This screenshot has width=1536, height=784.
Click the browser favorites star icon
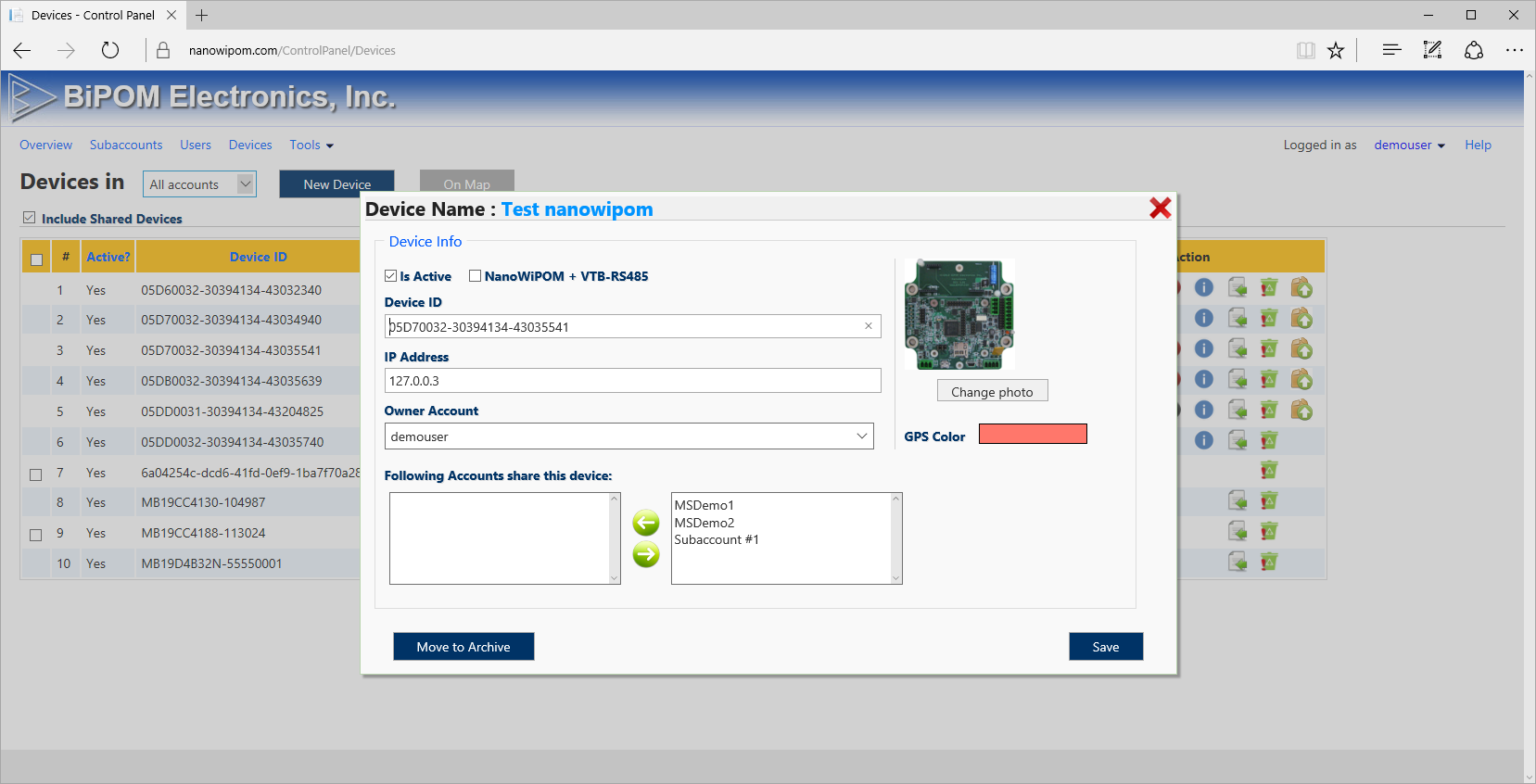tap(1336, 50)
